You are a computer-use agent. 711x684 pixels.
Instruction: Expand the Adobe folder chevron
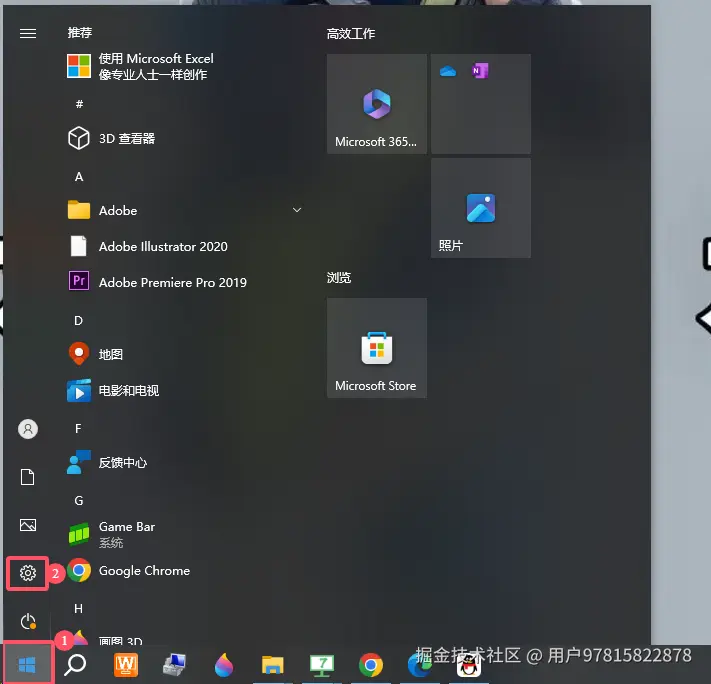tap(297, 210)
